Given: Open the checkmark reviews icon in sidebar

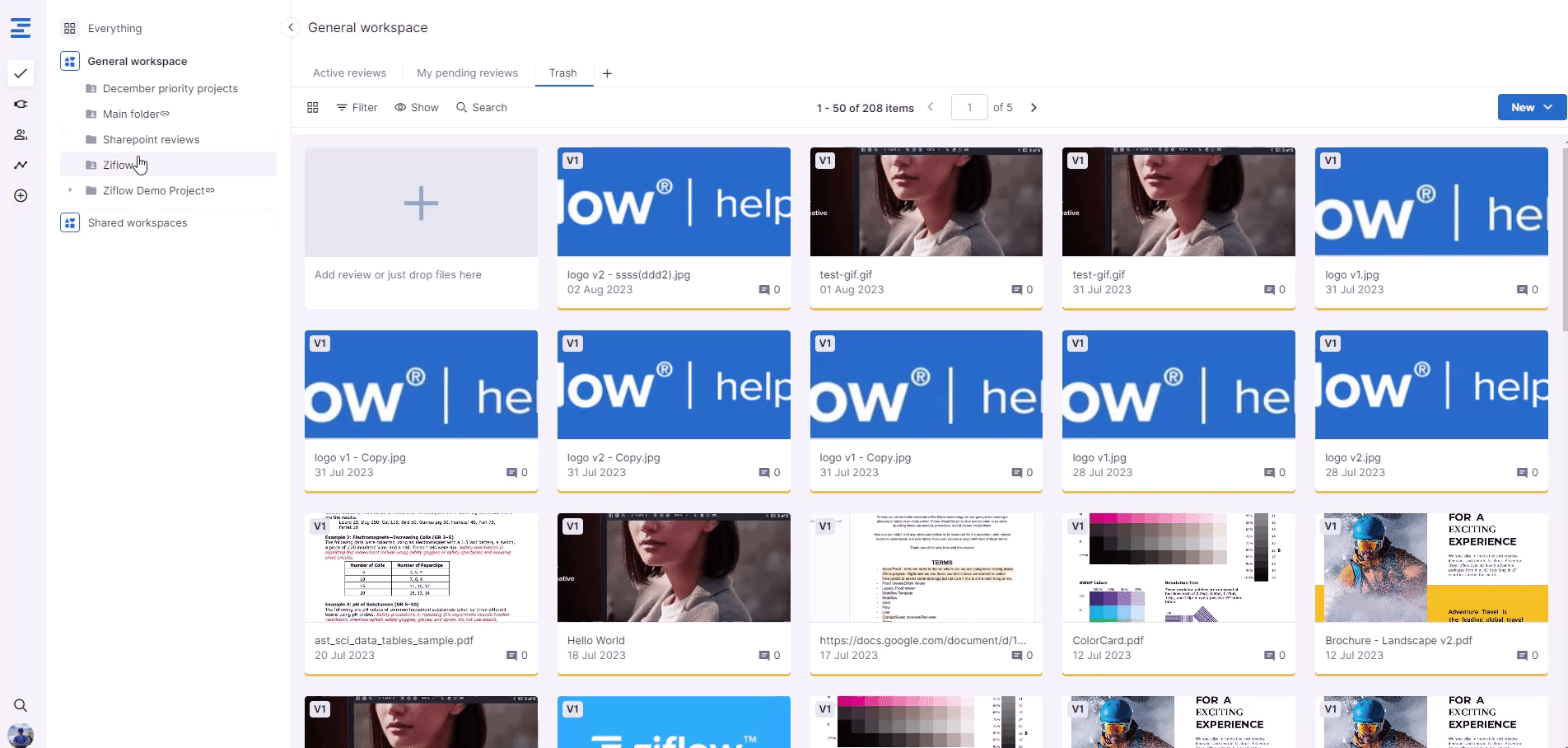Looking at the screenshot, I should point(21,73).
